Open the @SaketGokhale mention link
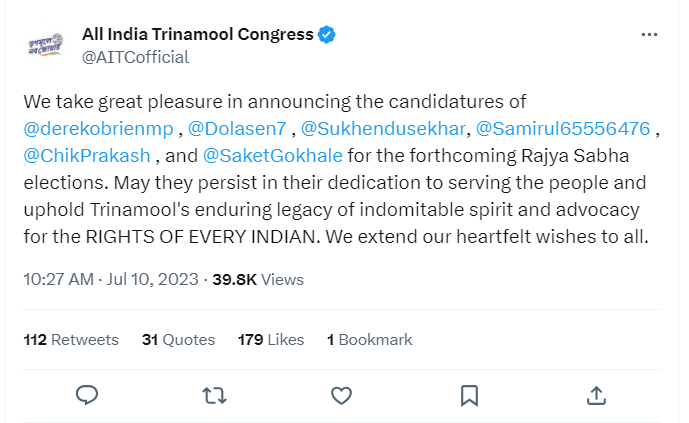689x423 pixels. pos(272,156)
